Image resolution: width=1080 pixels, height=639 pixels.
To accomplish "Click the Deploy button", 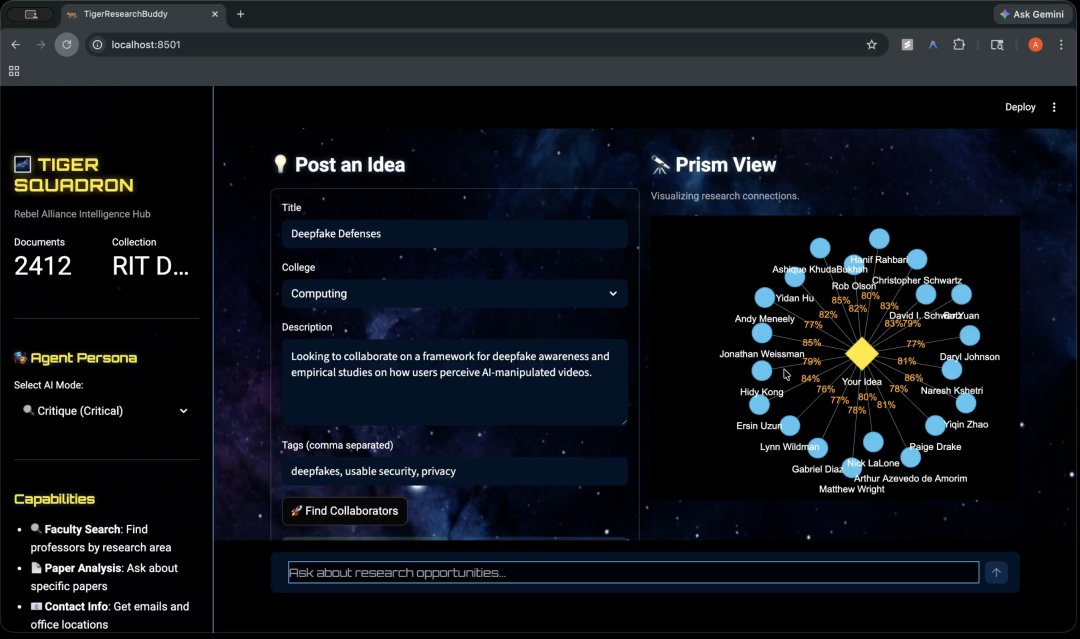I will [x=1020, y=107].
